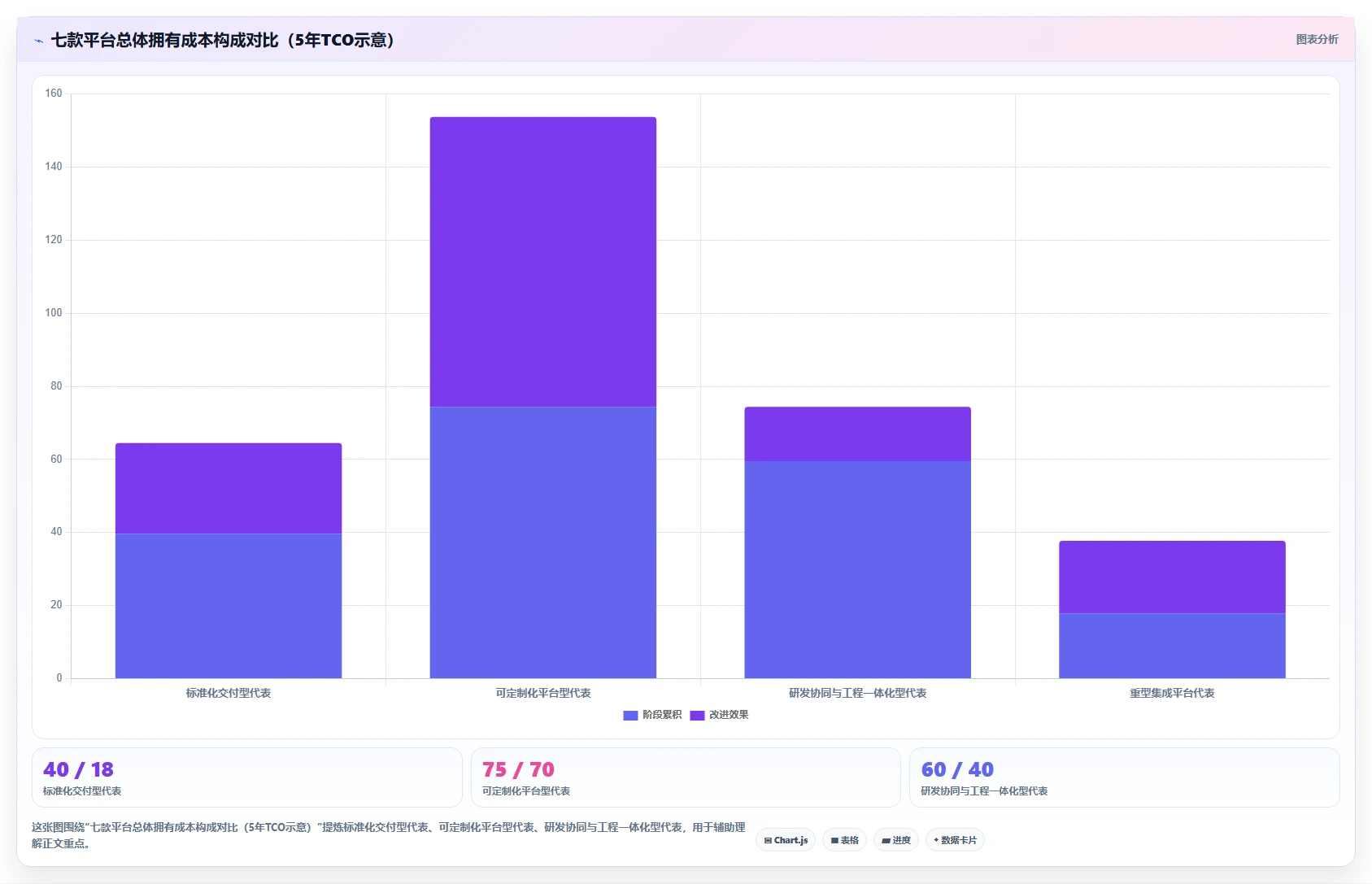
Task: Click the Chart.js tag chip
Action: point(786,840)
